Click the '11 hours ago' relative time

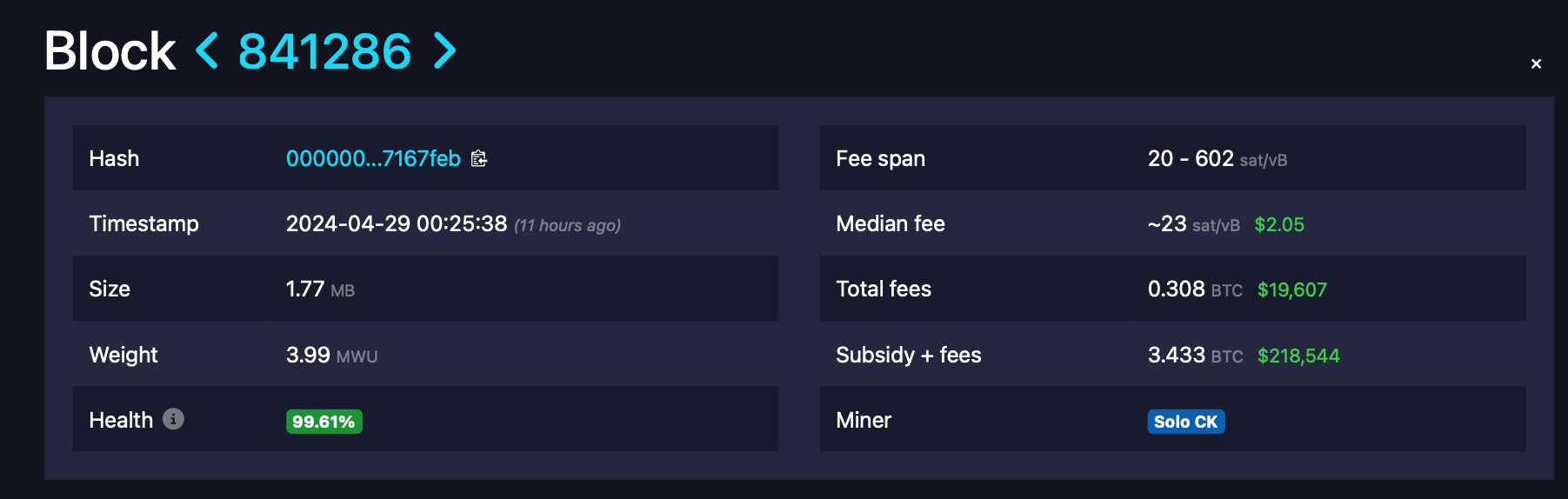click(567, 225)
